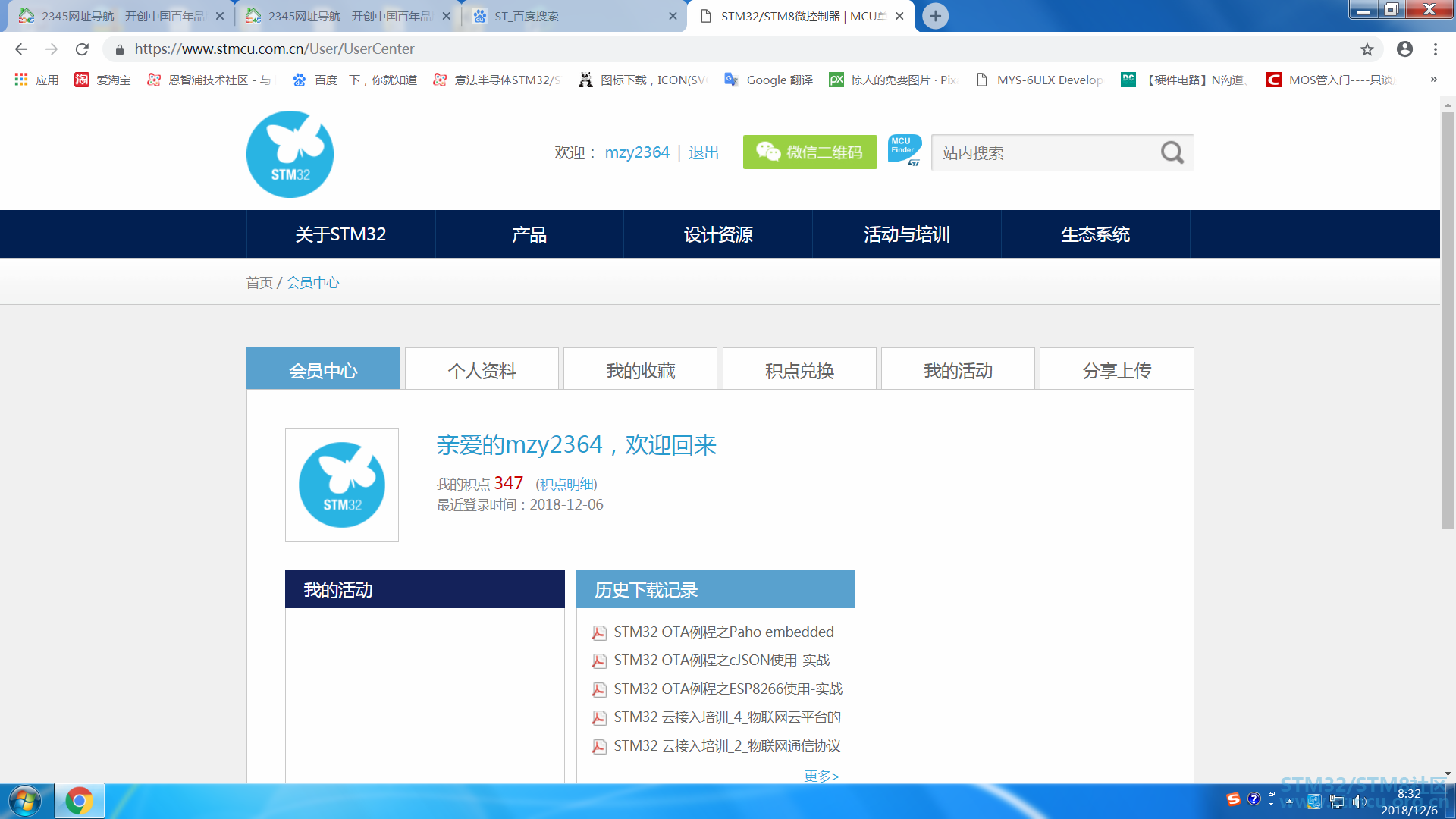
Task: Open the MCU Finder icon
Action: tap(905, 150)
